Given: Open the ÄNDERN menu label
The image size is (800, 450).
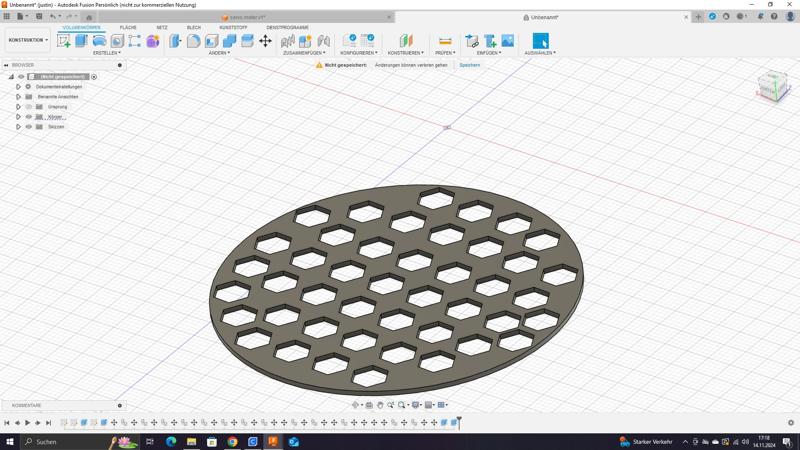Looking at the screenshot, I should coord(219,53).
